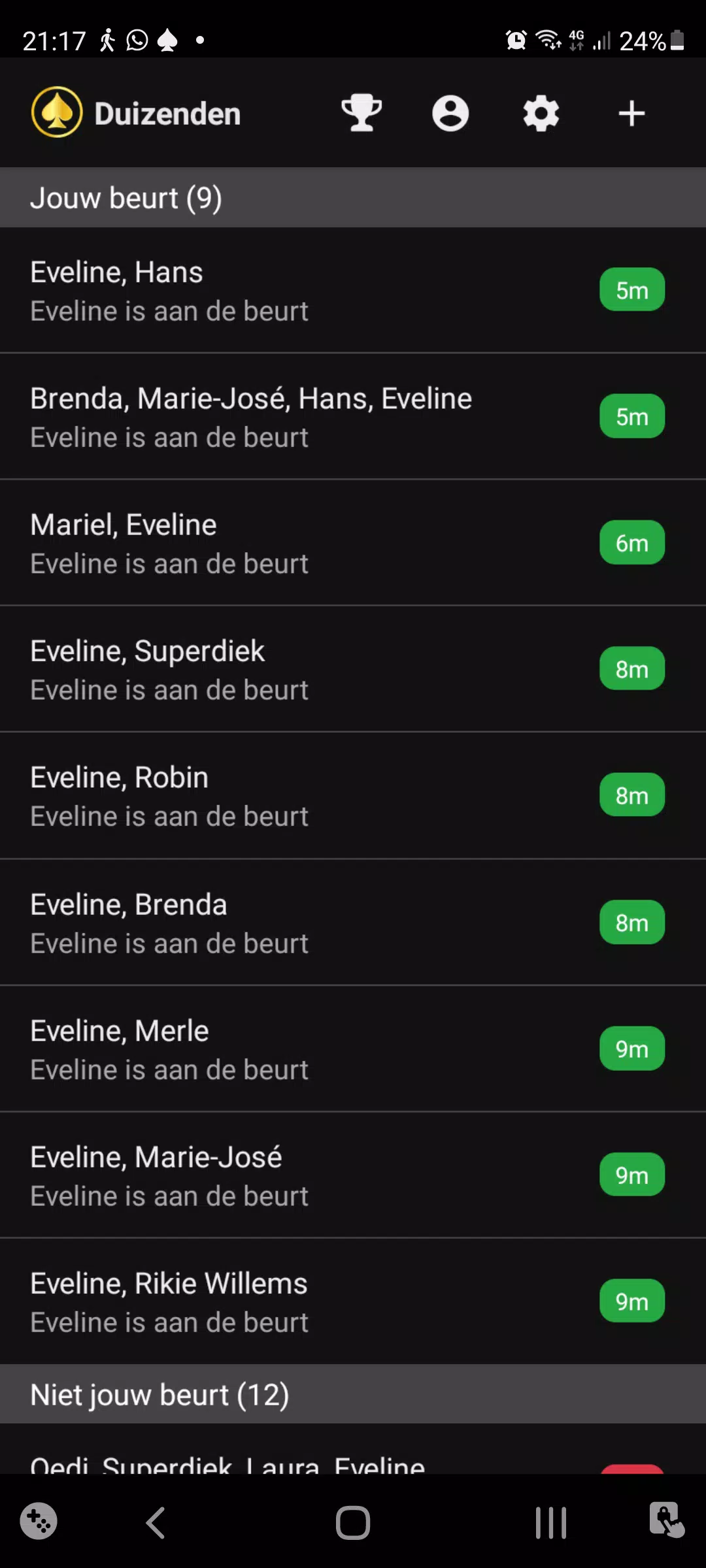Tap the touch assistant icon bottom right
Screen dimensions: 706x1568
(666, 1520)
